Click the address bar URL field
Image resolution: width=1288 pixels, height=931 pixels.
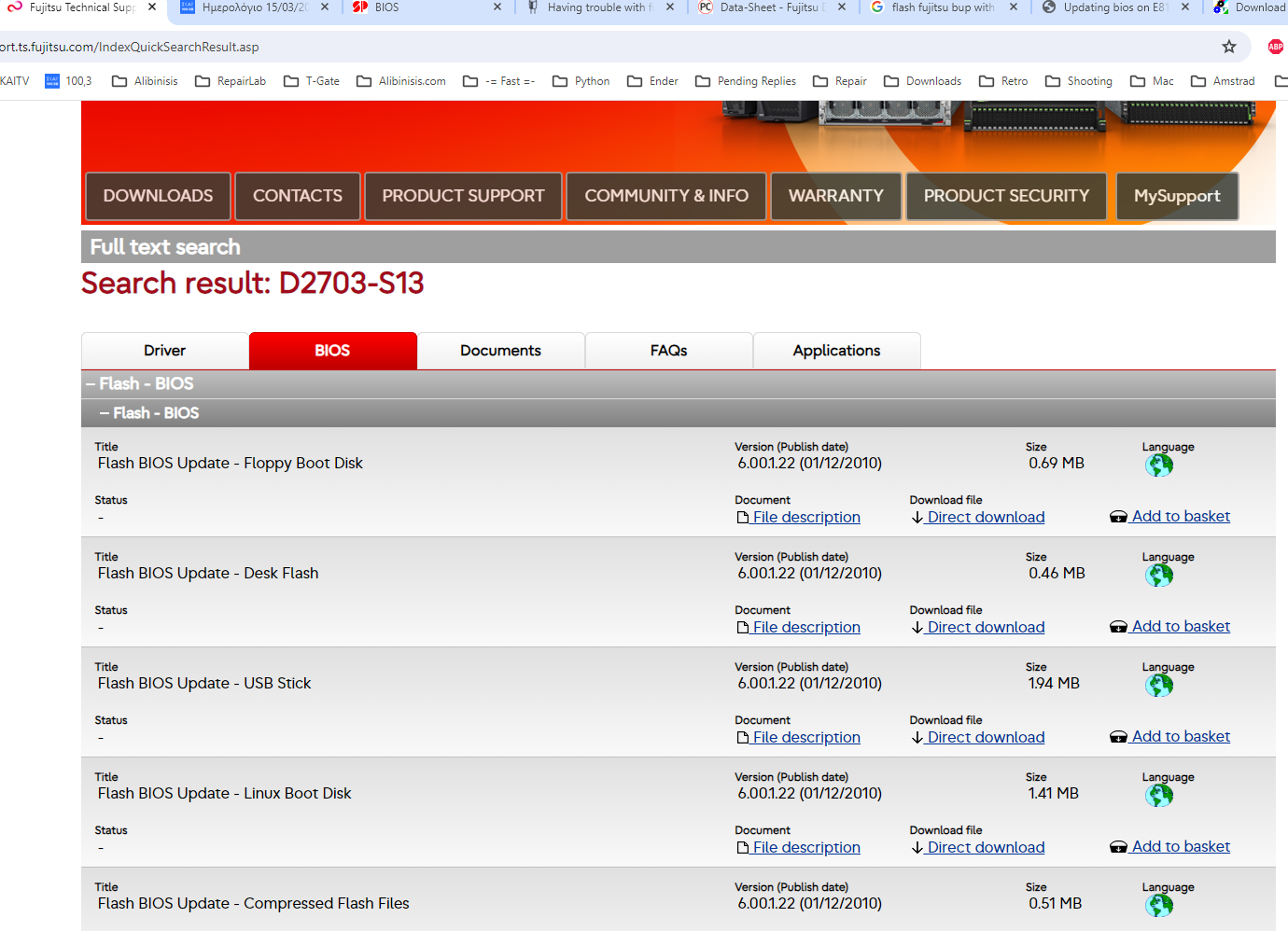coord(597,47)
